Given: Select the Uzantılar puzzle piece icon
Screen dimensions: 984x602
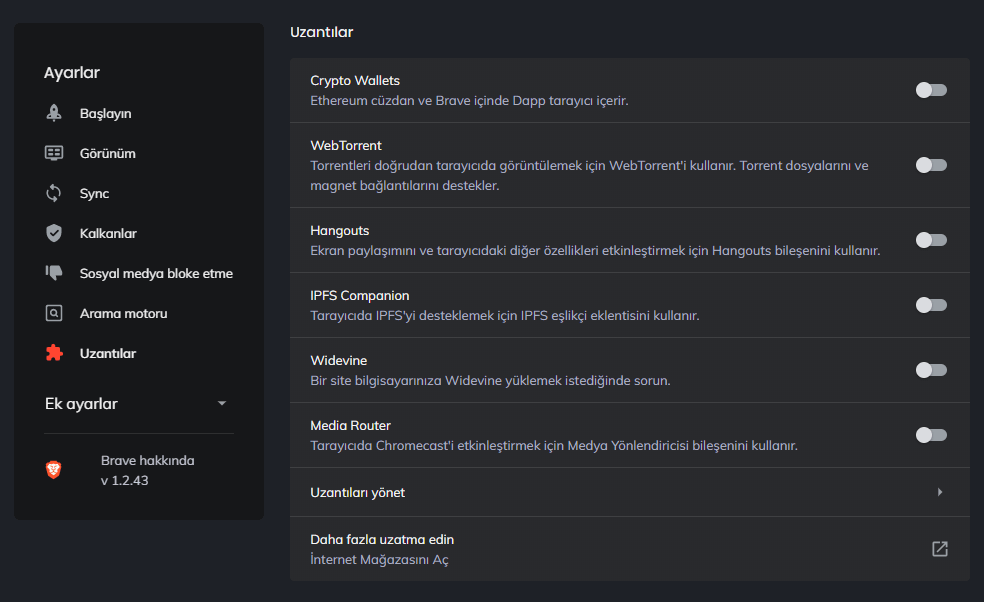Looking at the screenshot, I should click(55, 353).
